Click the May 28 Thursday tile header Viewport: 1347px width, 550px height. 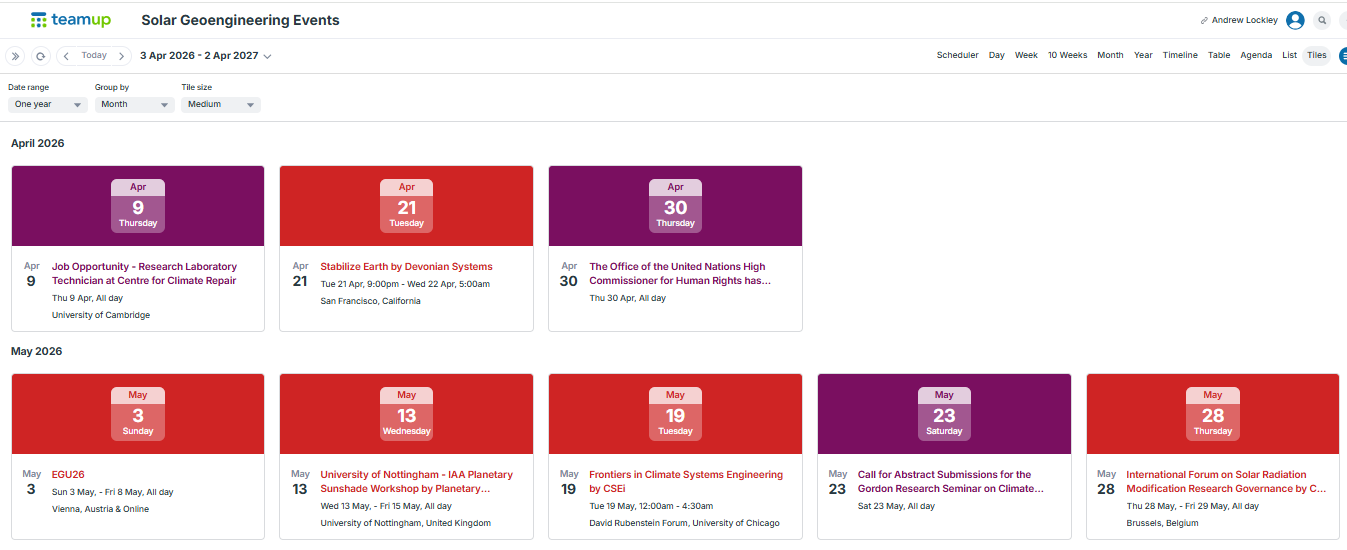[1212, 414]
